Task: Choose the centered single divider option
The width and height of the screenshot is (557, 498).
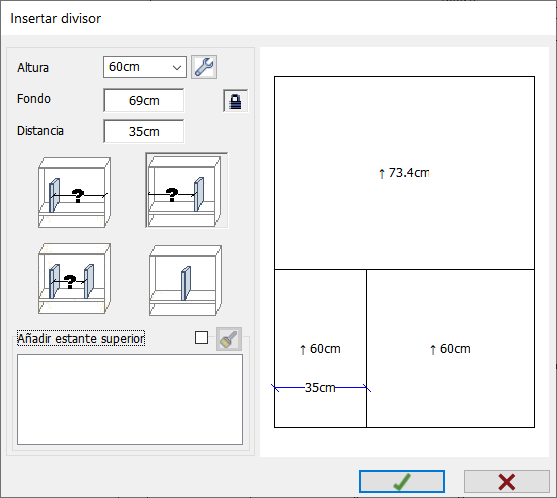Action: tap(185, 280)
